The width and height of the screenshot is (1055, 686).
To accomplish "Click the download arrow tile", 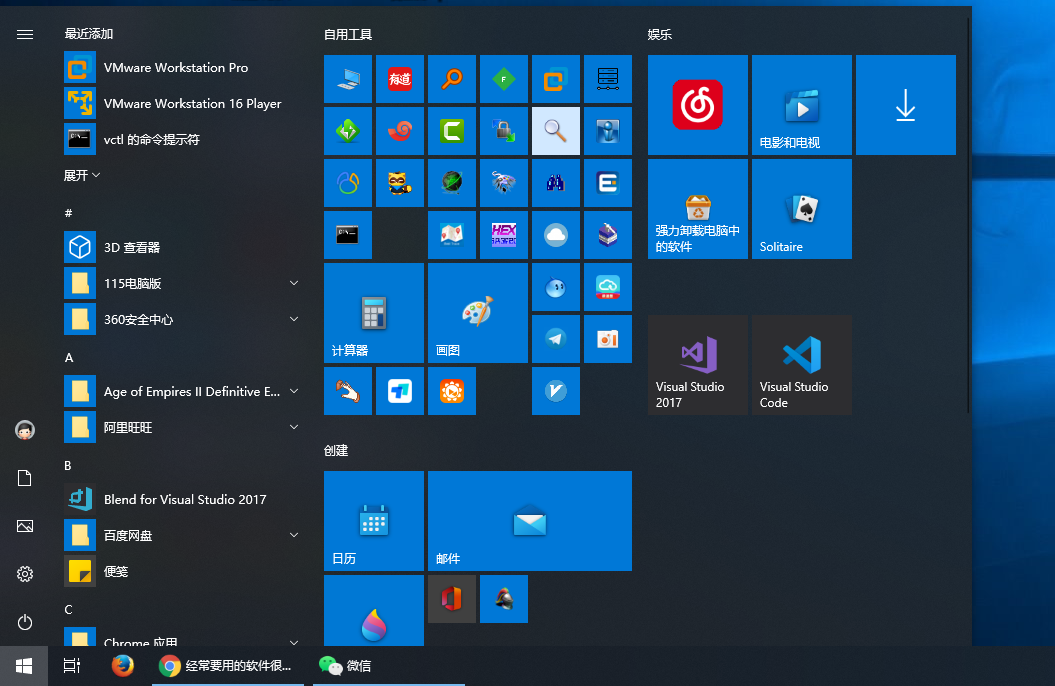I will (x=906, y=105).
